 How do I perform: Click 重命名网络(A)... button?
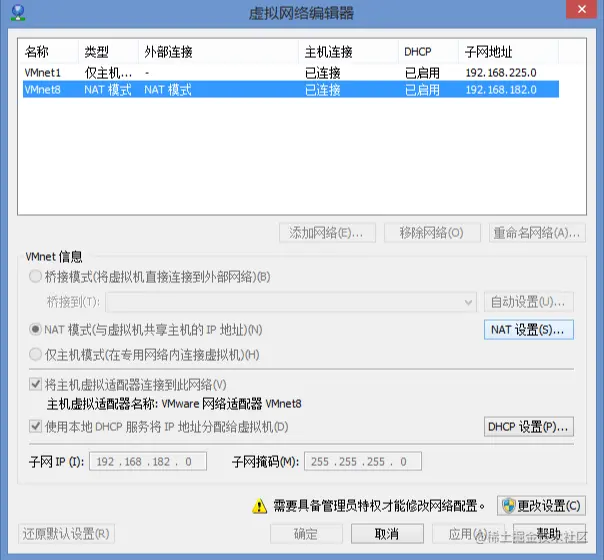pyautogui.click(x=537, y=233)
